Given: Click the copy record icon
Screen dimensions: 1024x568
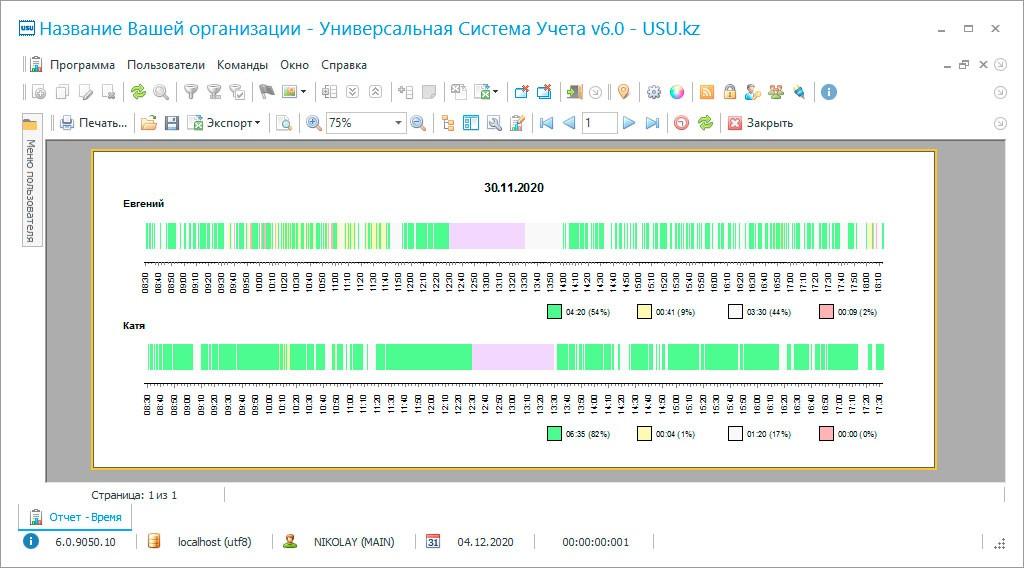Looking at the screenshot, I should pos(62,92).
